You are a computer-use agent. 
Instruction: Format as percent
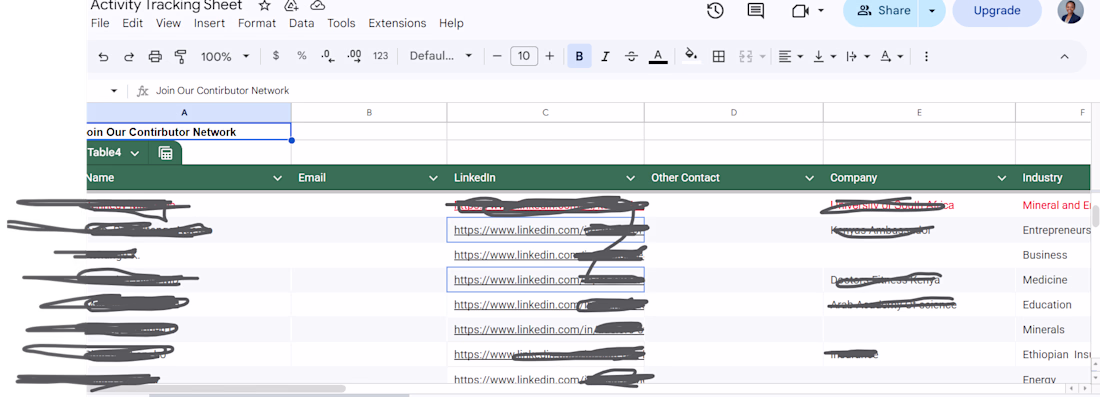302,56
